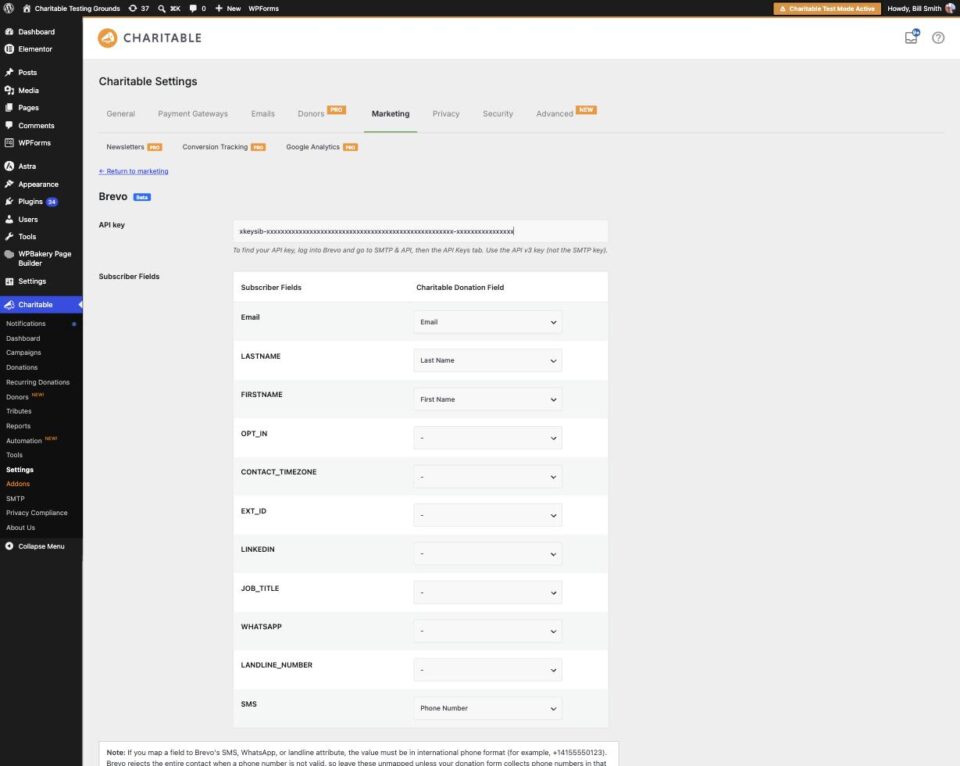Click the user avatar in admin bar

950,9
